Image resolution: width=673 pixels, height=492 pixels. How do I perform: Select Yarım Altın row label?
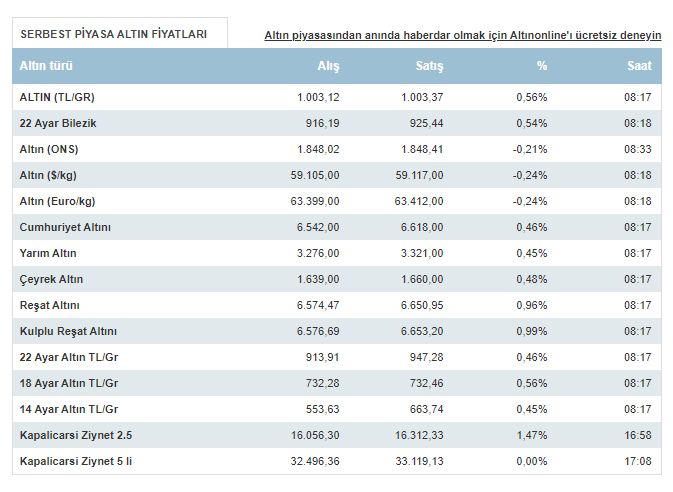(x=48, y=253)
